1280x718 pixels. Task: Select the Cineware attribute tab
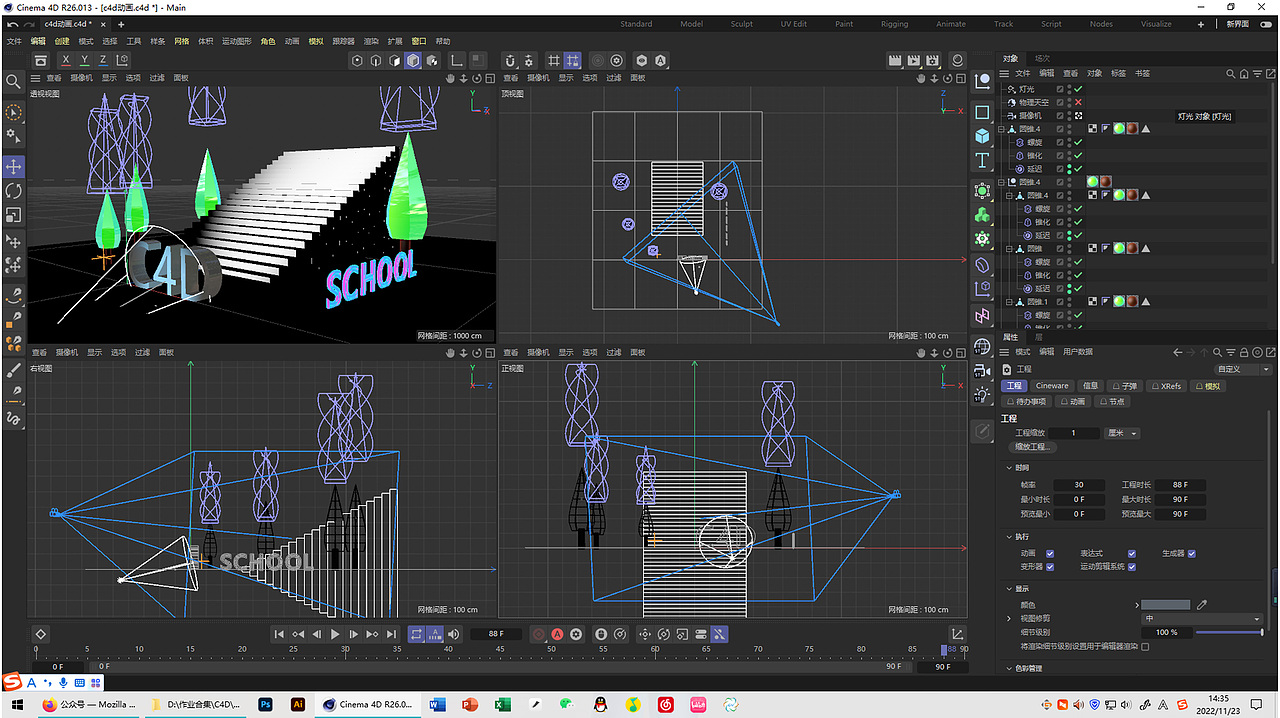tap(1052, 385)
